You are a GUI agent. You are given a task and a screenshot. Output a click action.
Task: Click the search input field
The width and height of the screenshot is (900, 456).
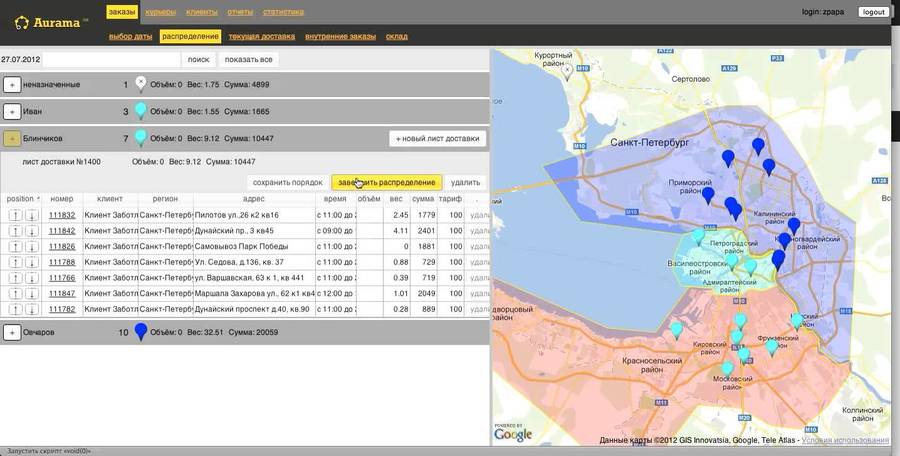(x=111, y=60)
